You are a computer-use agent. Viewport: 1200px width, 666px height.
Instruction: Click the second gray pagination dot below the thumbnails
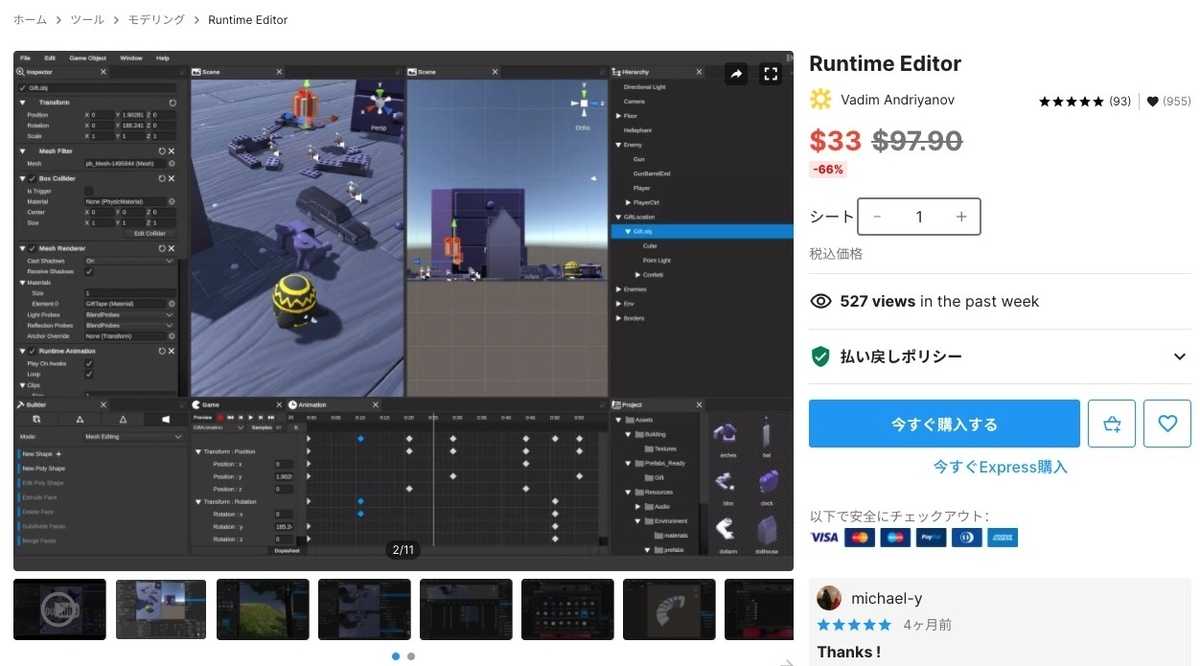411,656
